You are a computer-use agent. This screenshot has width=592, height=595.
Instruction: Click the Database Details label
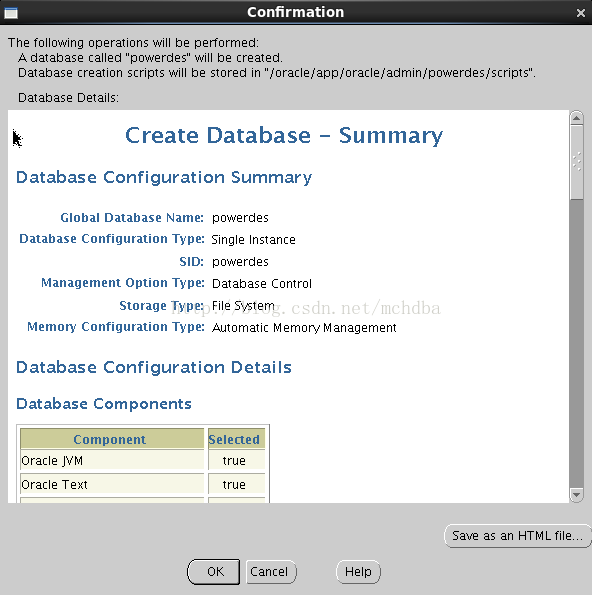pyautogui.click(x=68, y=98)
